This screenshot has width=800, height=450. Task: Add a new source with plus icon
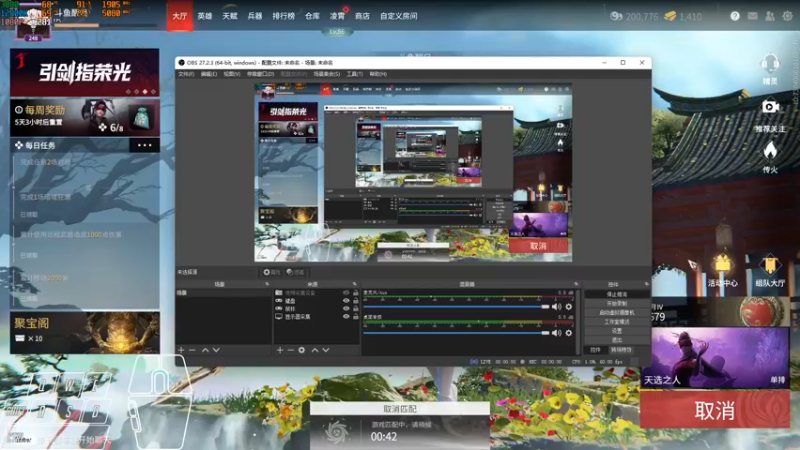tap(280, 350)
